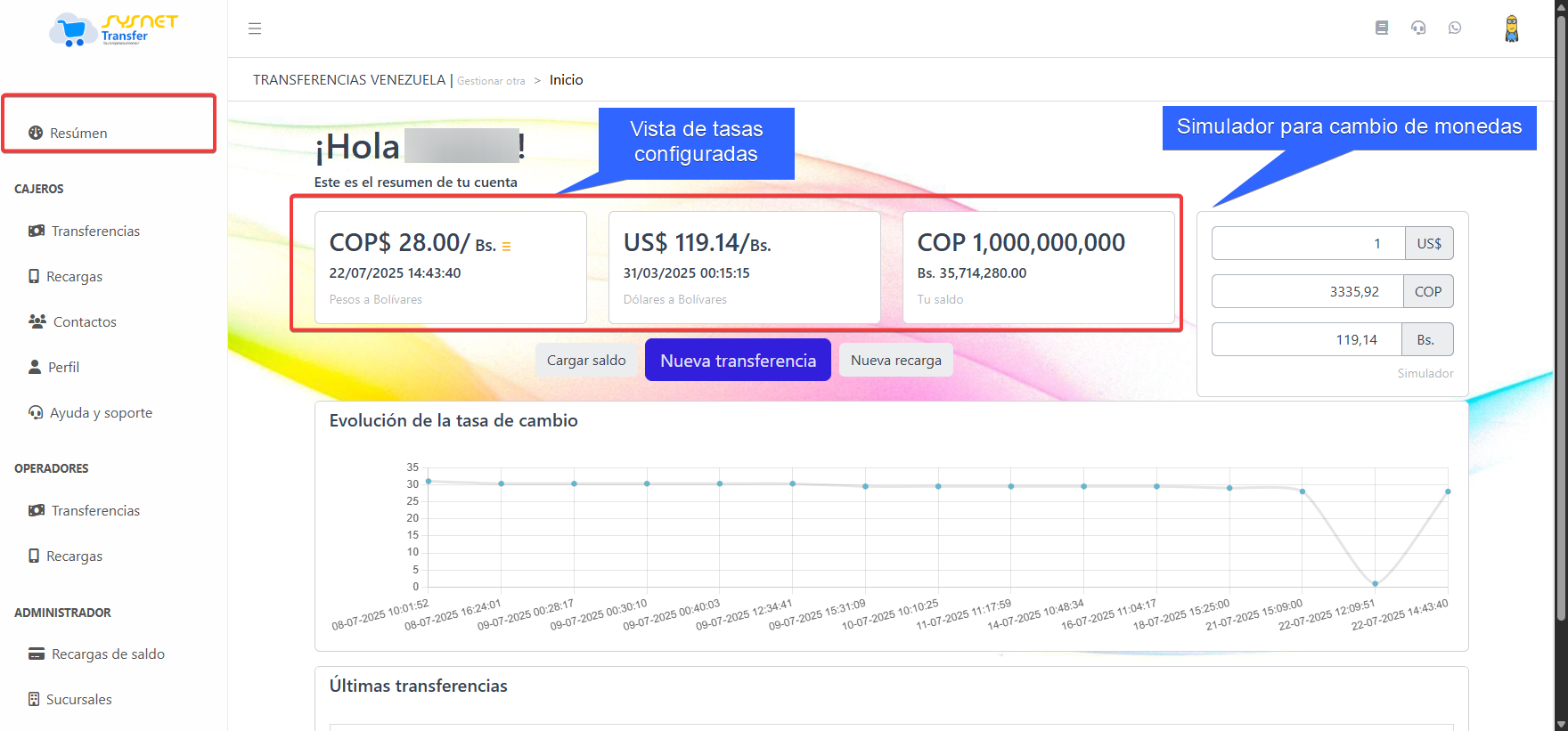Click the Evolución de la tasa de cambio heading
The width and height of the screenshot is (1568, 731).
[453, 420]
